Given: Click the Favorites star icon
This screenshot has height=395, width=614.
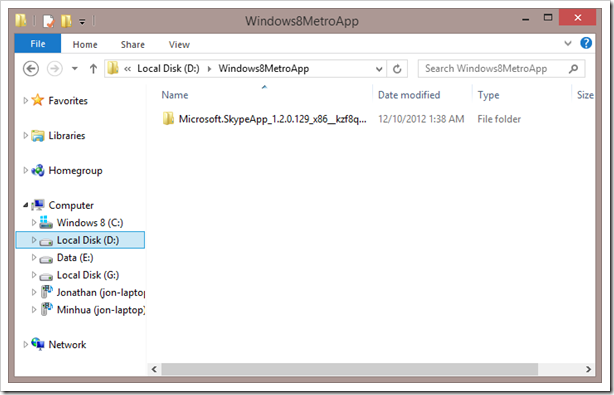Looking at the screenshot, I should pyautogui.click(x=38, y=100).
